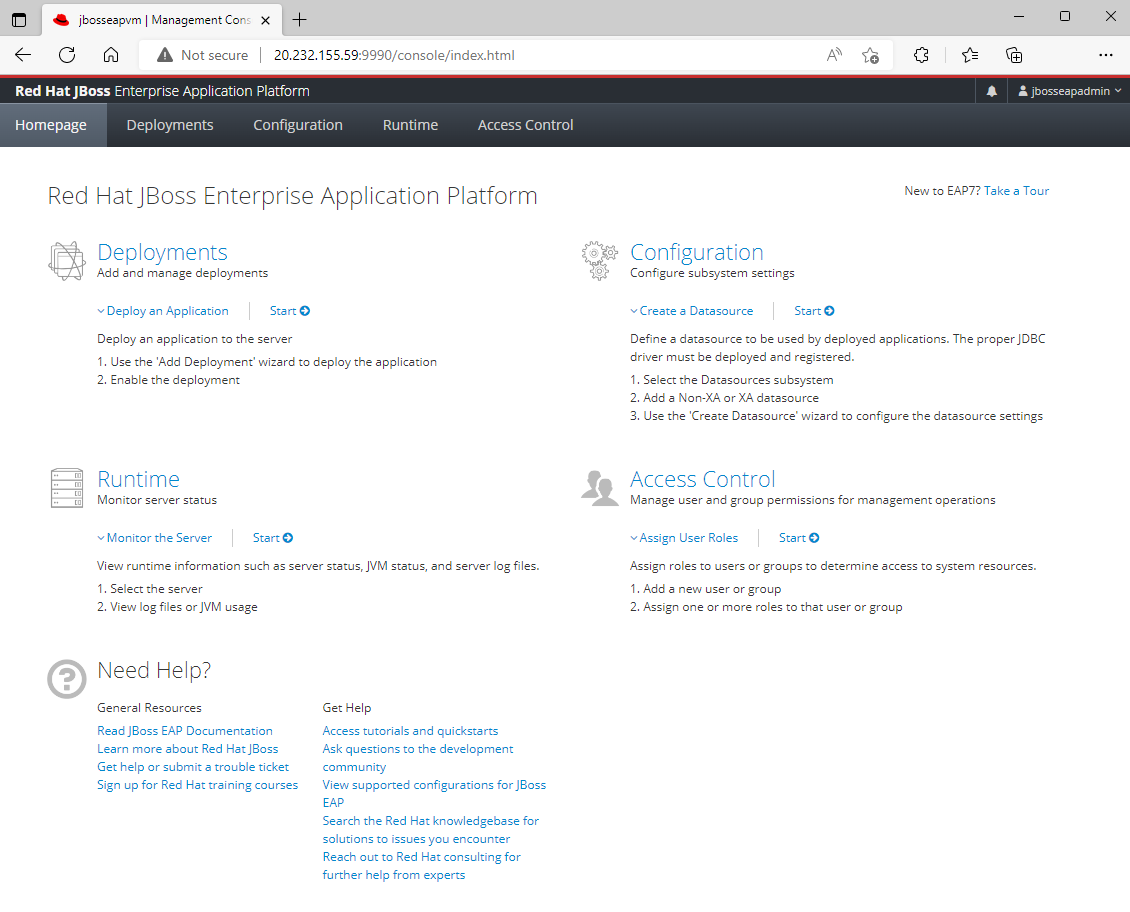Start the Create a Datasource task
1130x912 pixels.
814,310
